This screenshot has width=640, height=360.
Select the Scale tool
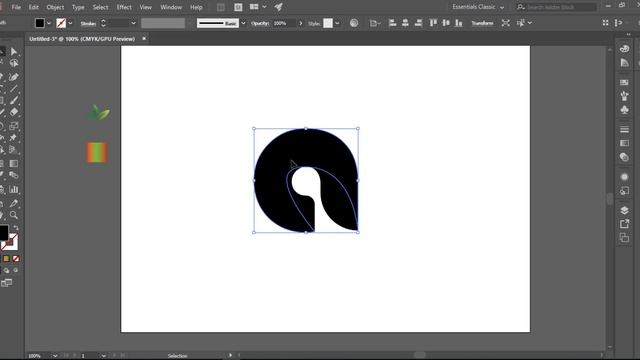click(13, 126)
